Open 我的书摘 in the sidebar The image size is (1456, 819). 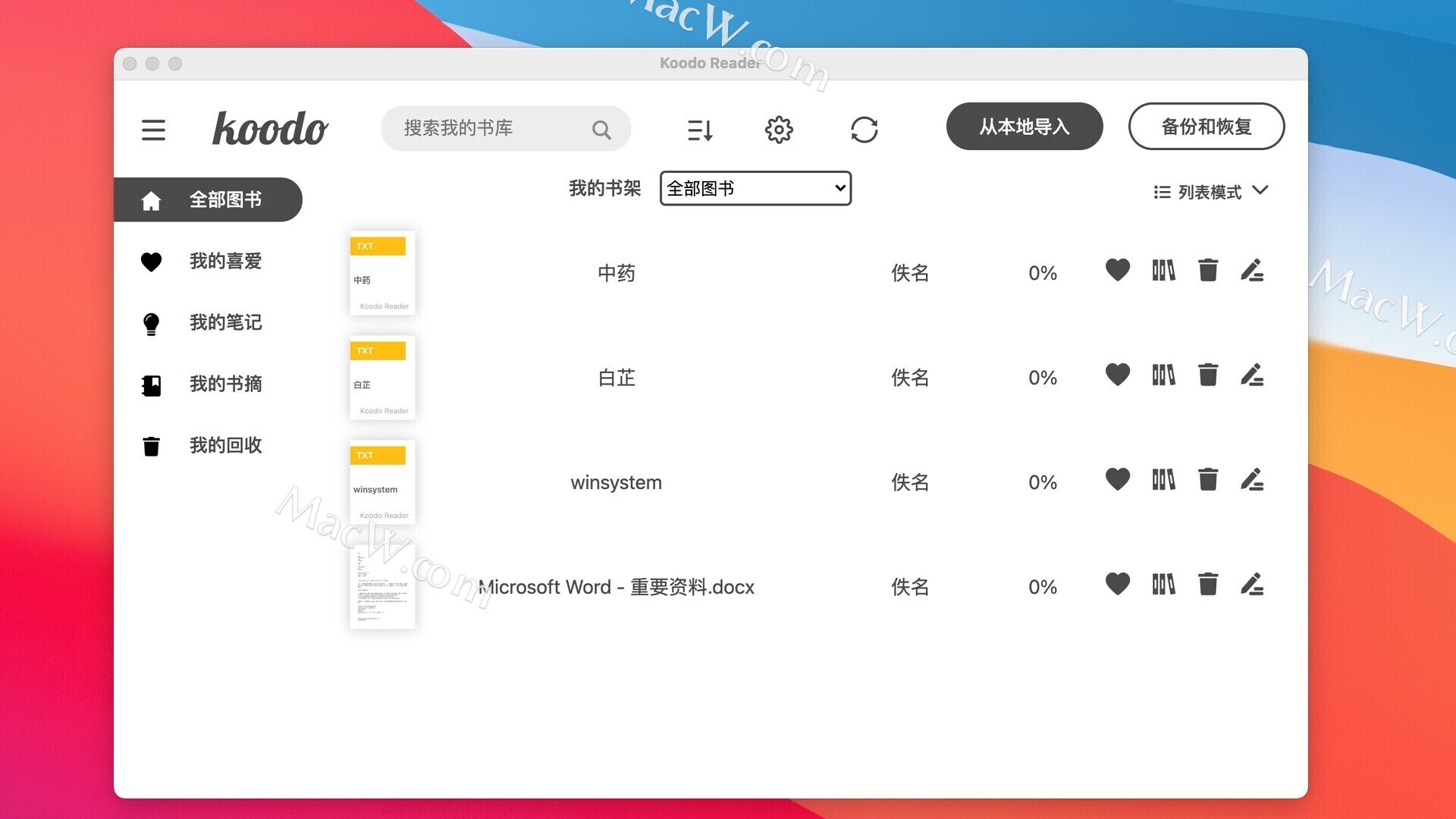202,384
